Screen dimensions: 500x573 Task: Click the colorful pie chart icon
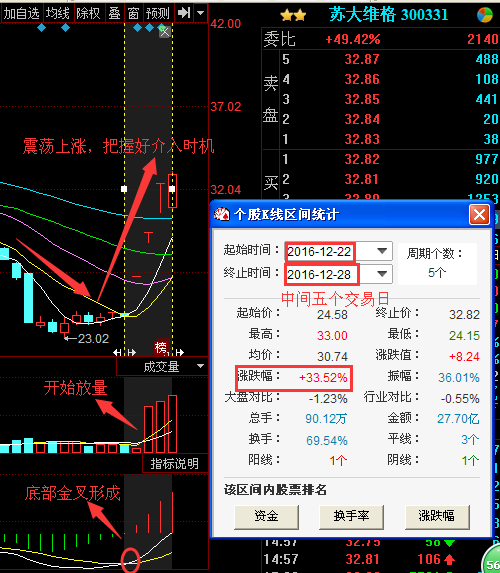(x=485, y=15)
